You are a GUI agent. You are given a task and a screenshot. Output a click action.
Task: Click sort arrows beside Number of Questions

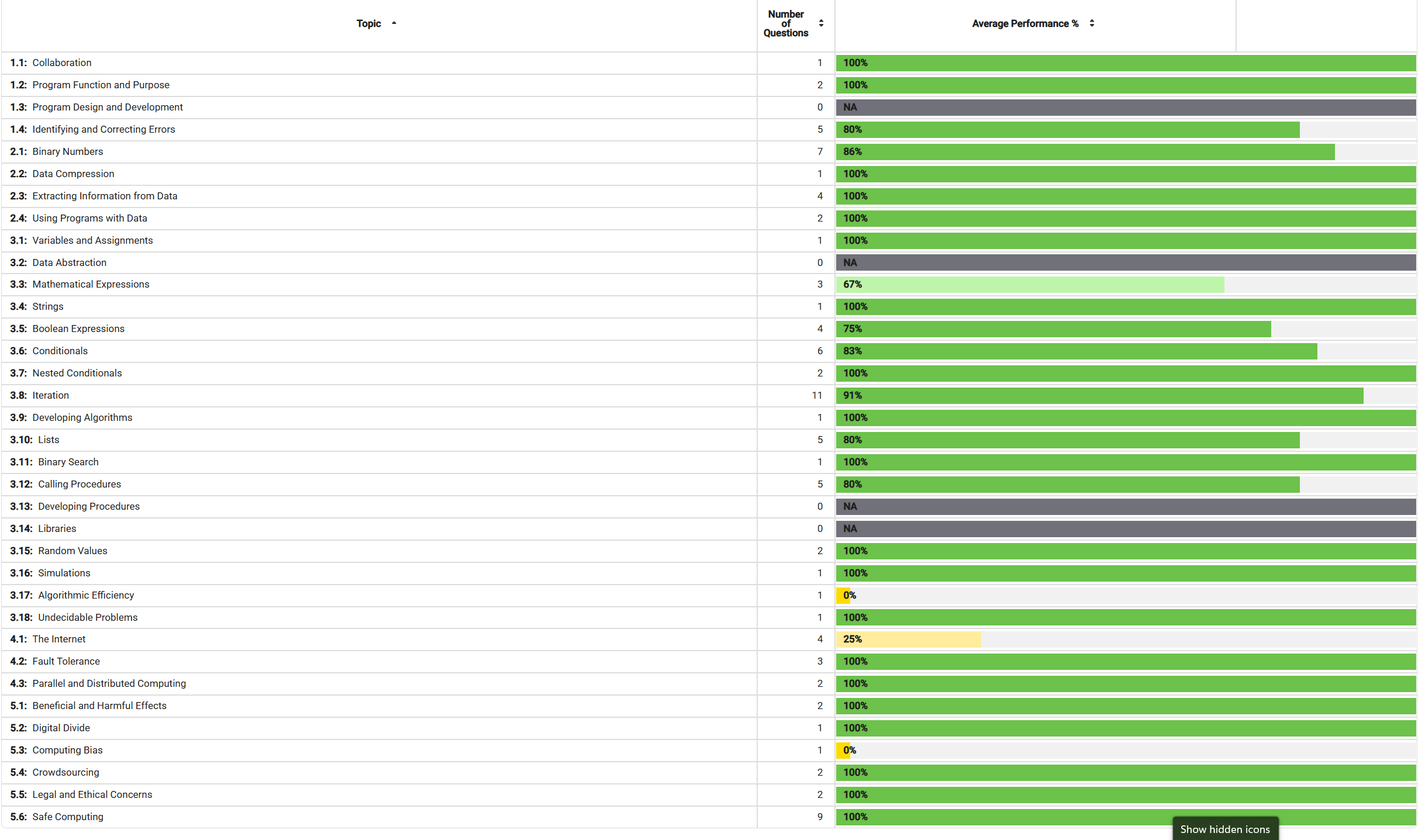point(821,23)
